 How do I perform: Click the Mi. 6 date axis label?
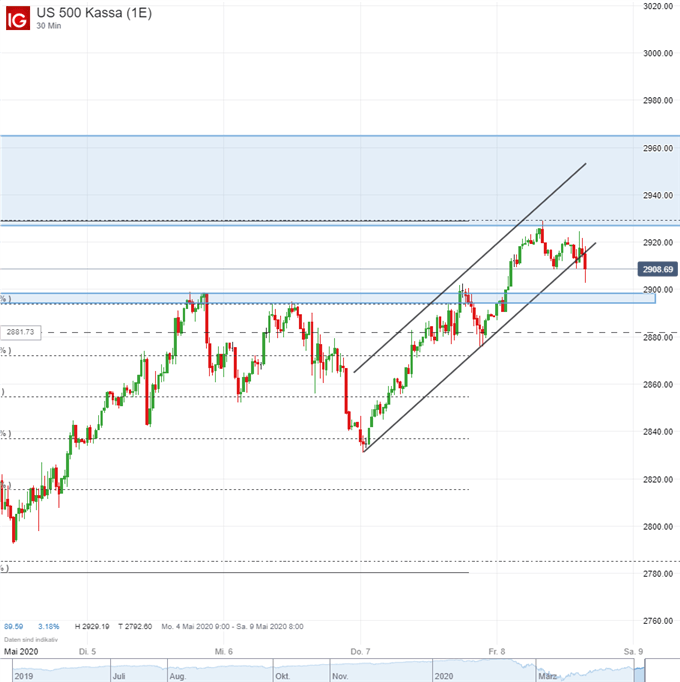click(x=224, y=651)
